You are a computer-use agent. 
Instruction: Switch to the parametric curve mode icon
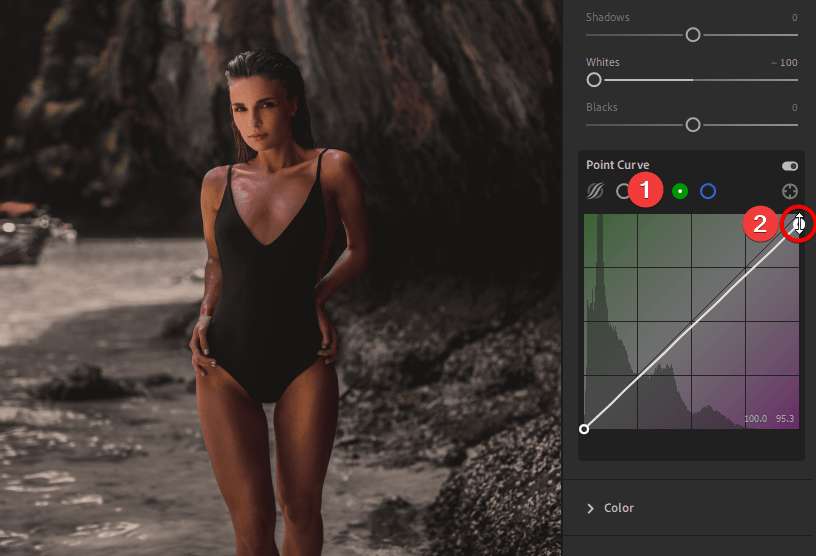[595, 191]
